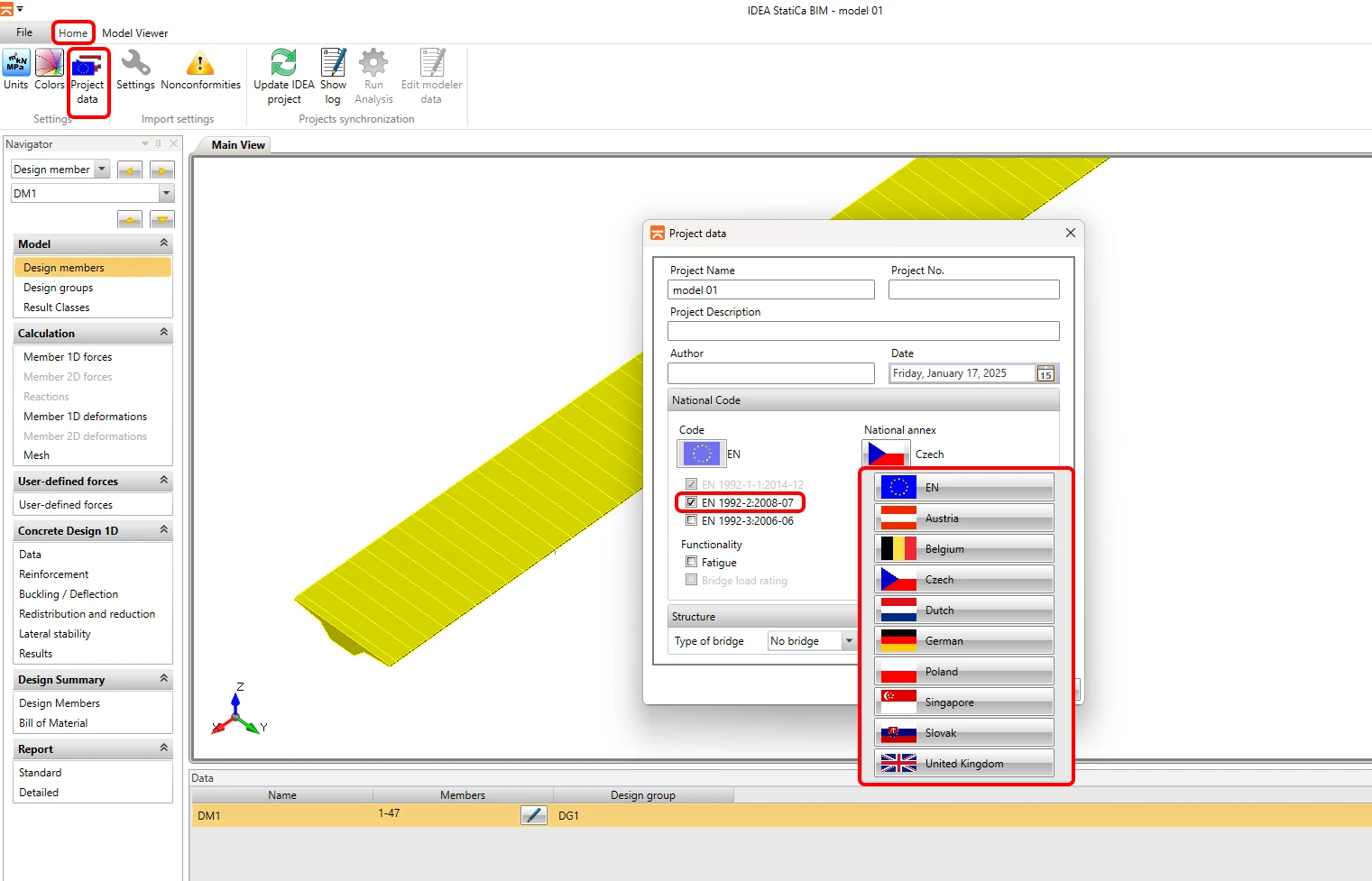Enable EN 1992-3:2006-06 checkbox
This screenshot has height=881, width=1372.
click(691, 520)
